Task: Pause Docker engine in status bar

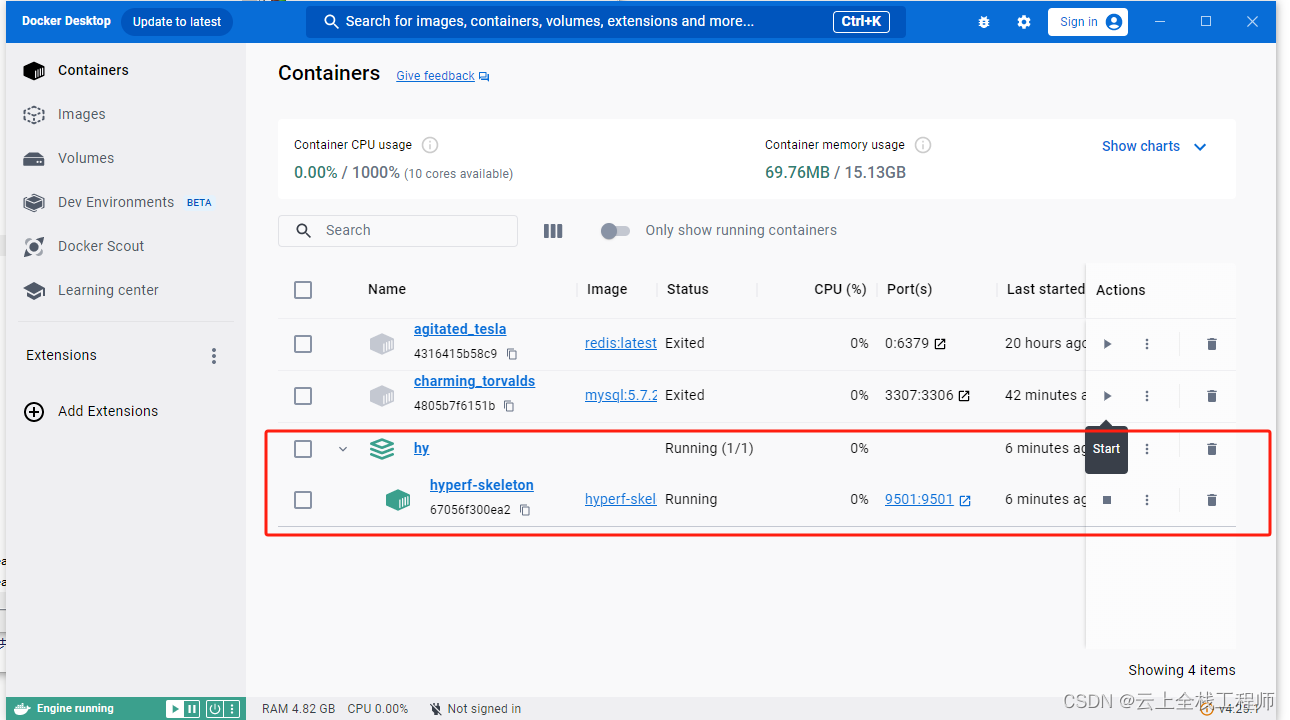Action: (192, 709)
